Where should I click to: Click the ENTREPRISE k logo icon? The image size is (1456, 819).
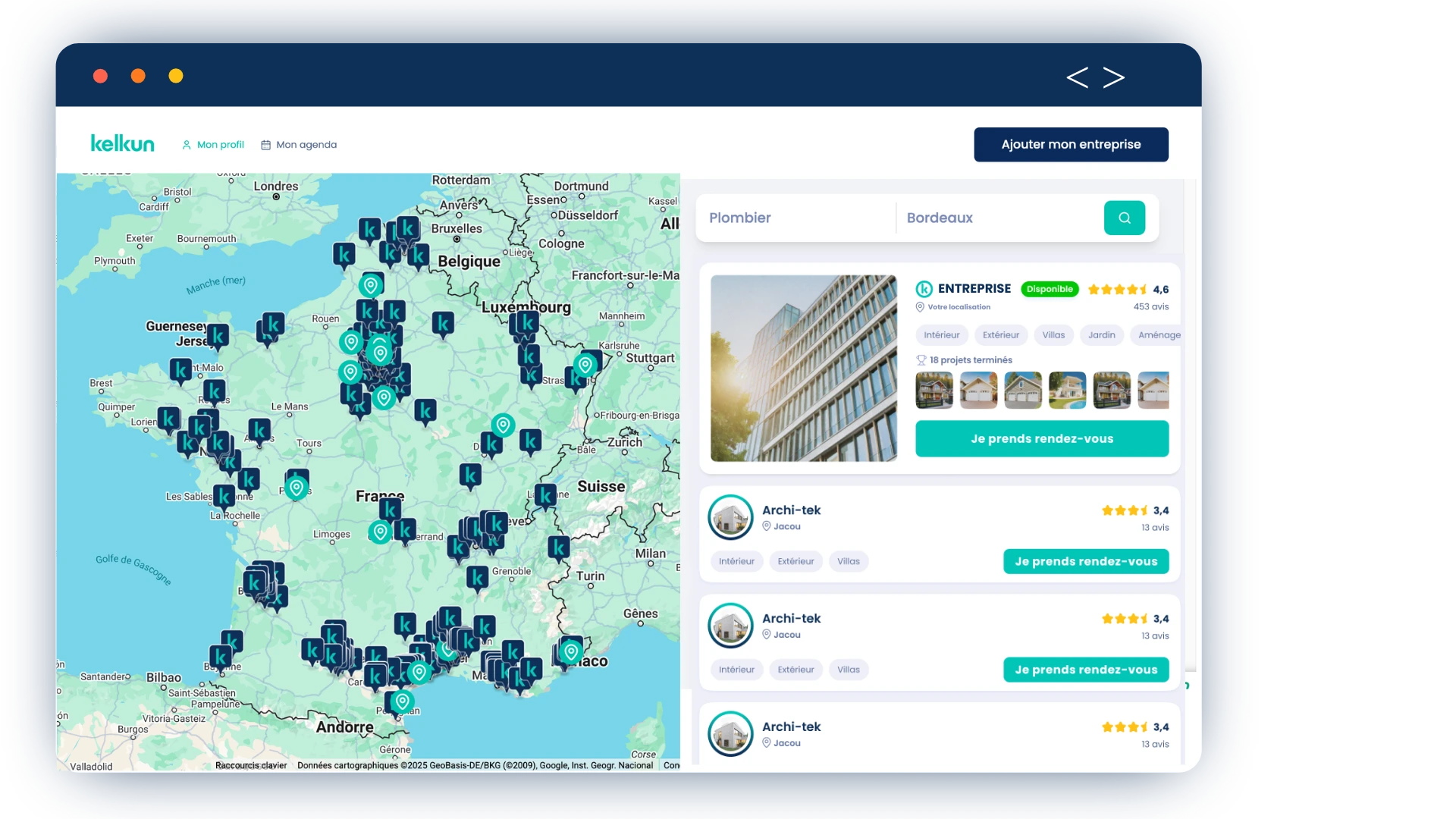(924, 289)
